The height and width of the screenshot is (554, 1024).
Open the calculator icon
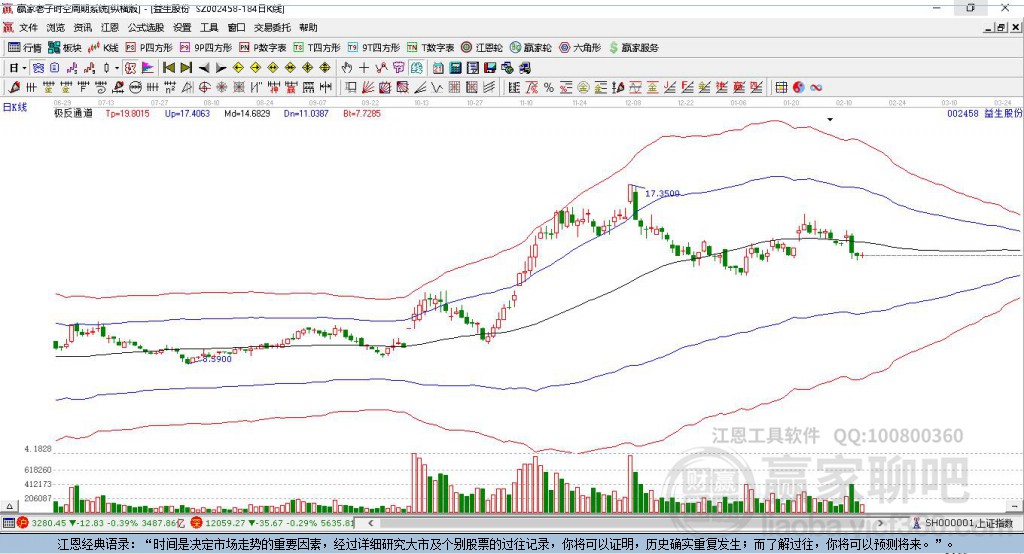coord(455,68)
